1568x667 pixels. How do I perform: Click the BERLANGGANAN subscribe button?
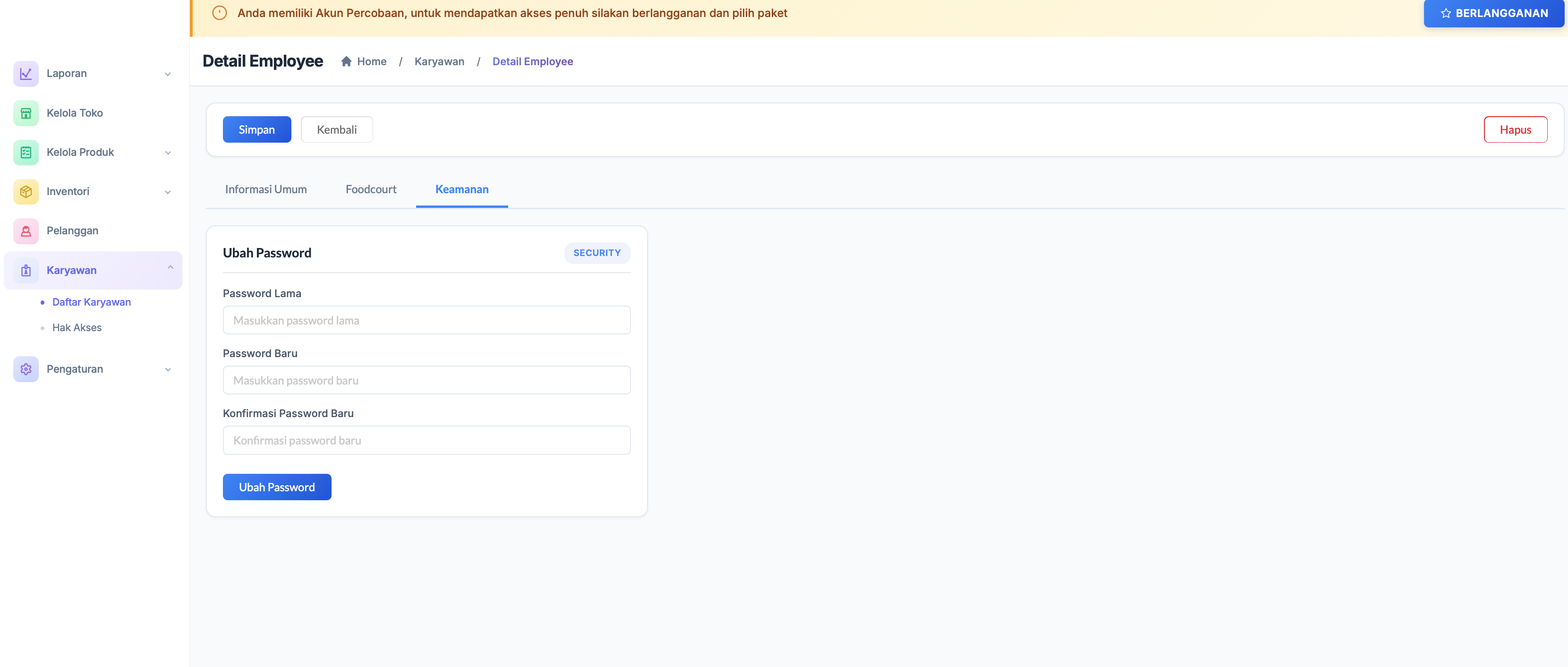click(x=1493, y=13)
